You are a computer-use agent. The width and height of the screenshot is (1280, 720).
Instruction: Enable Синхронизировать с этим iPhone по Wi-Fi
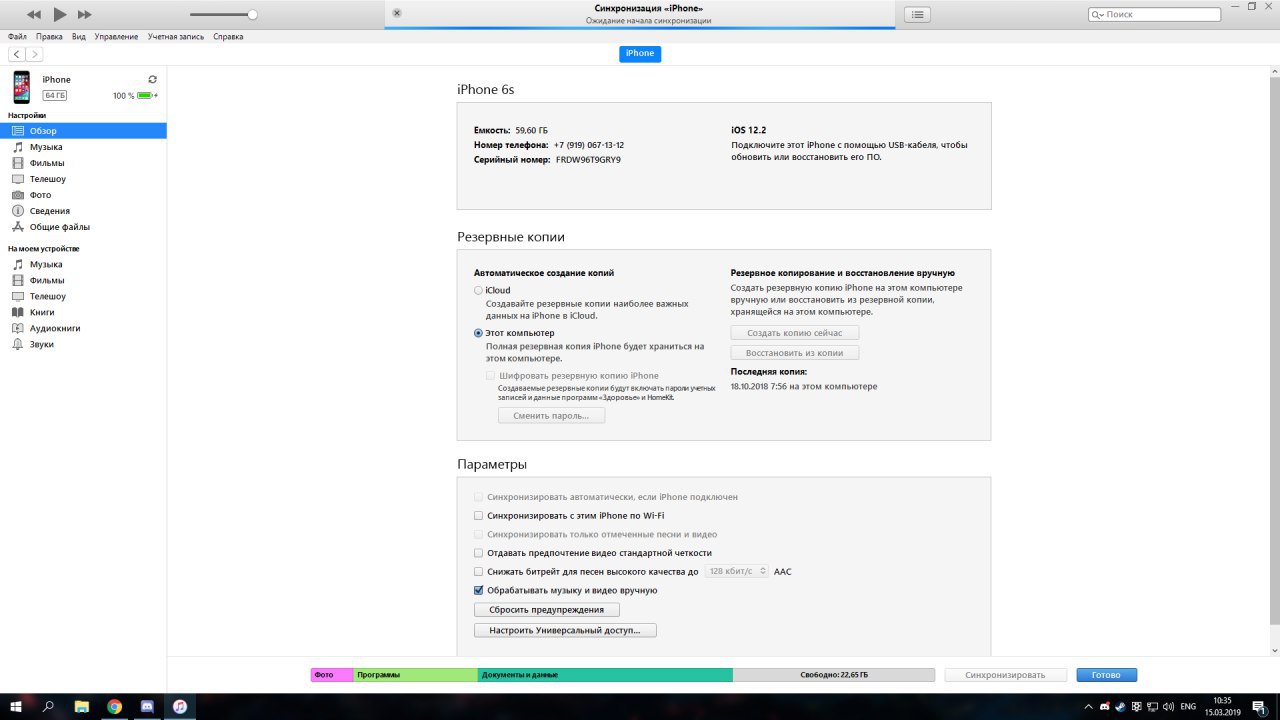(478, 516)
